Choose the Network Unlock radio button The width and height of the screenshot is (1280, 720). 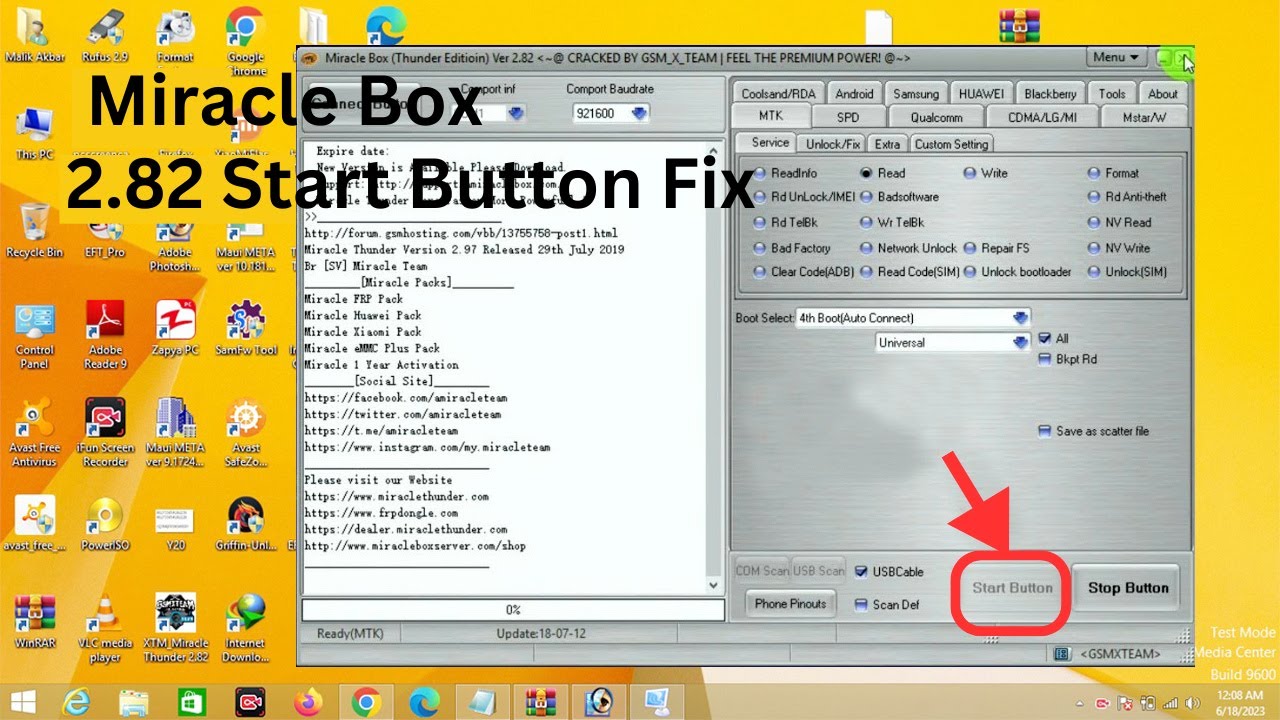point(909,248)
